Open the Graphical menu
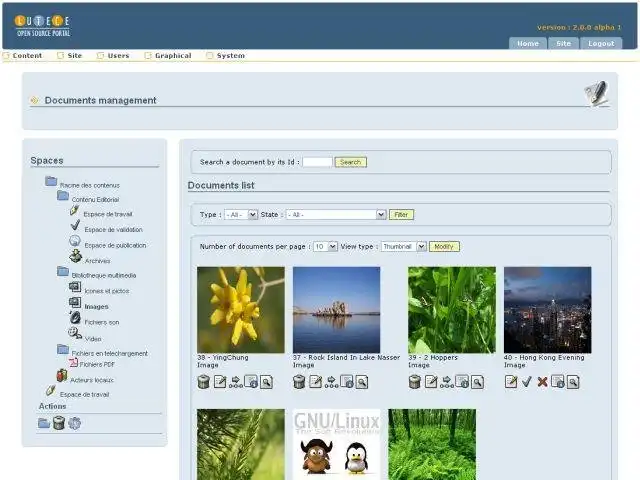This screenshot has width=640, height=480. (173, 56)
